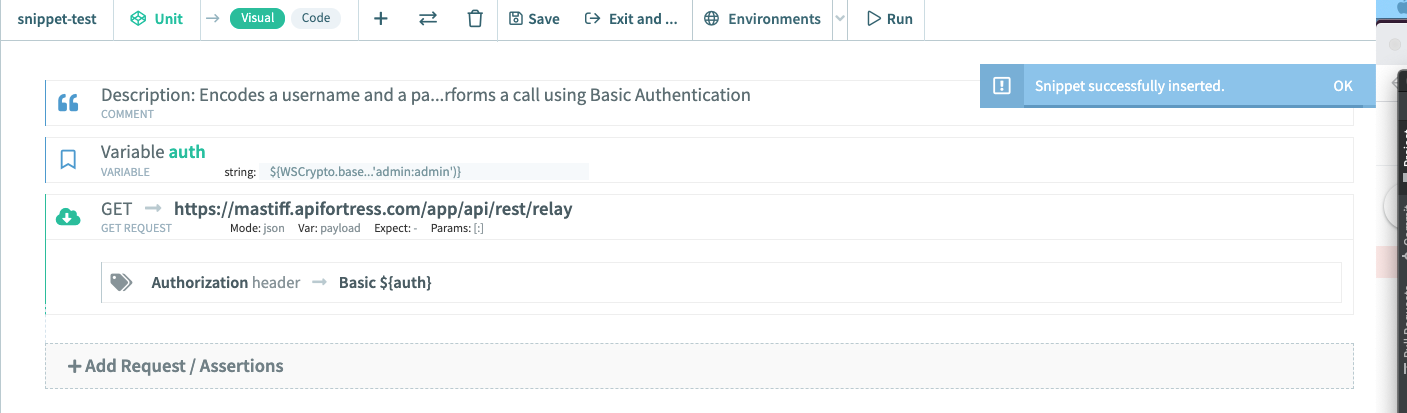Select the GET request URL row
The height and width of the screenshot is (413, 1407).
372,209
